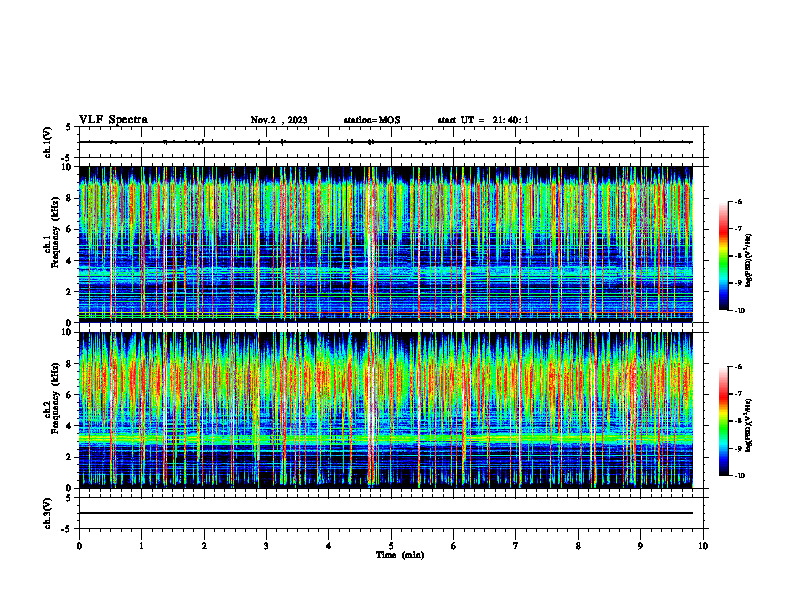
Task: Click inside the ch.1 spectrogram panel
Action: click(x=385, y=244)
